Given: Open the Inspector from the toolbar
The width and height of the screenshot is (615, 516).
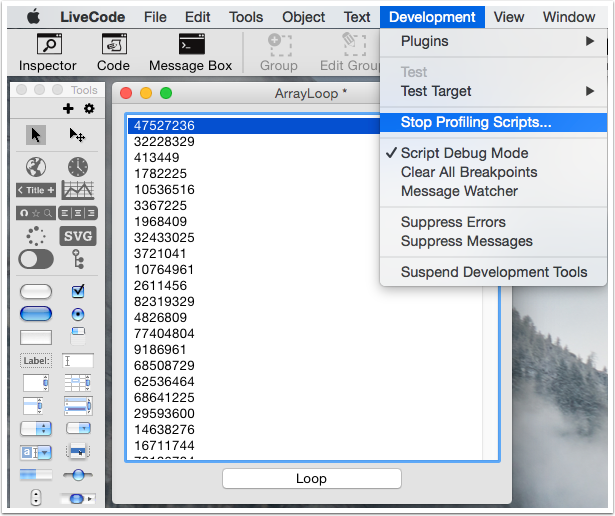Looking at the screenshot, I should 48,53.
